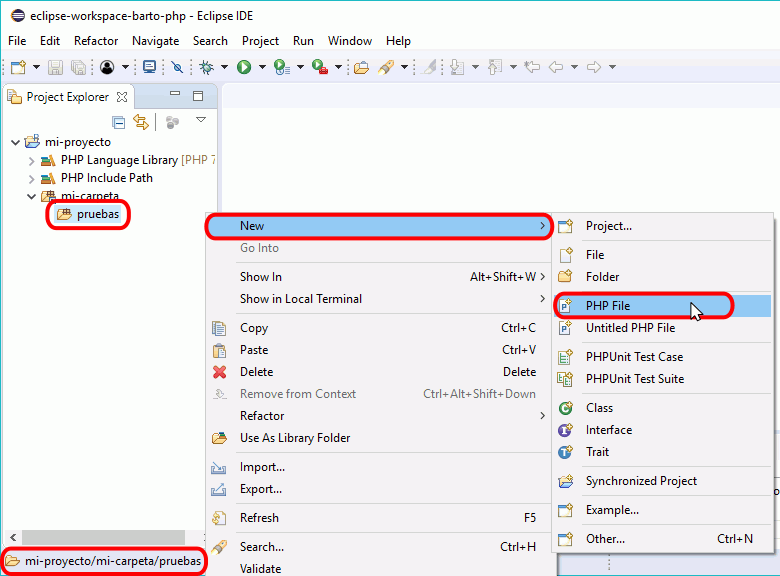Viewport: 780px width, 576px height.
Task: Choose Trait in New submenu
Action: [x=663, y=452]
